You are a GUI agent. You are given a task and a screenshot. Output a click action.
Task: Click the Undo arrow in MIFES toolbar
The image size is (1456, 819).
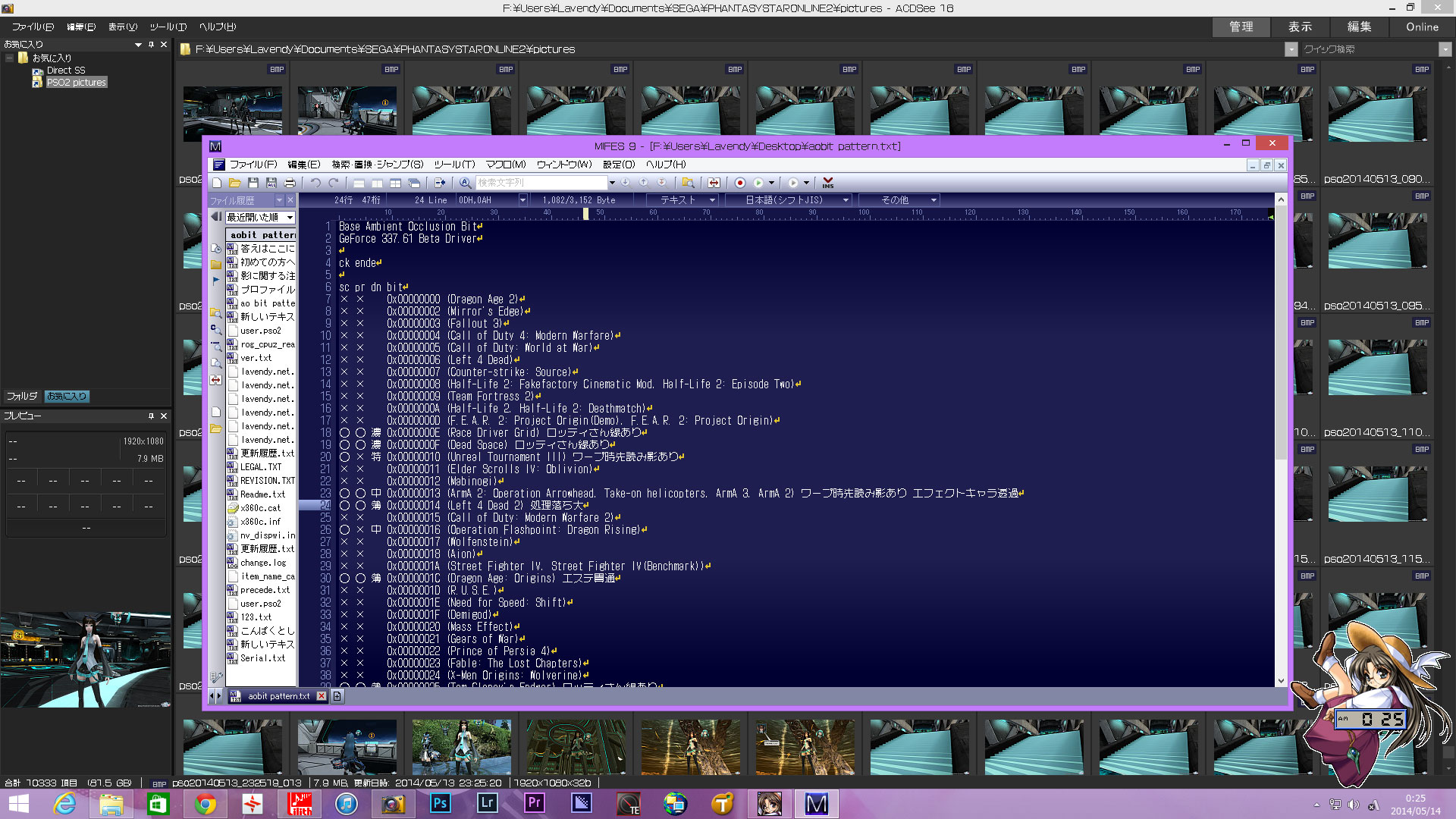(315, 183)
